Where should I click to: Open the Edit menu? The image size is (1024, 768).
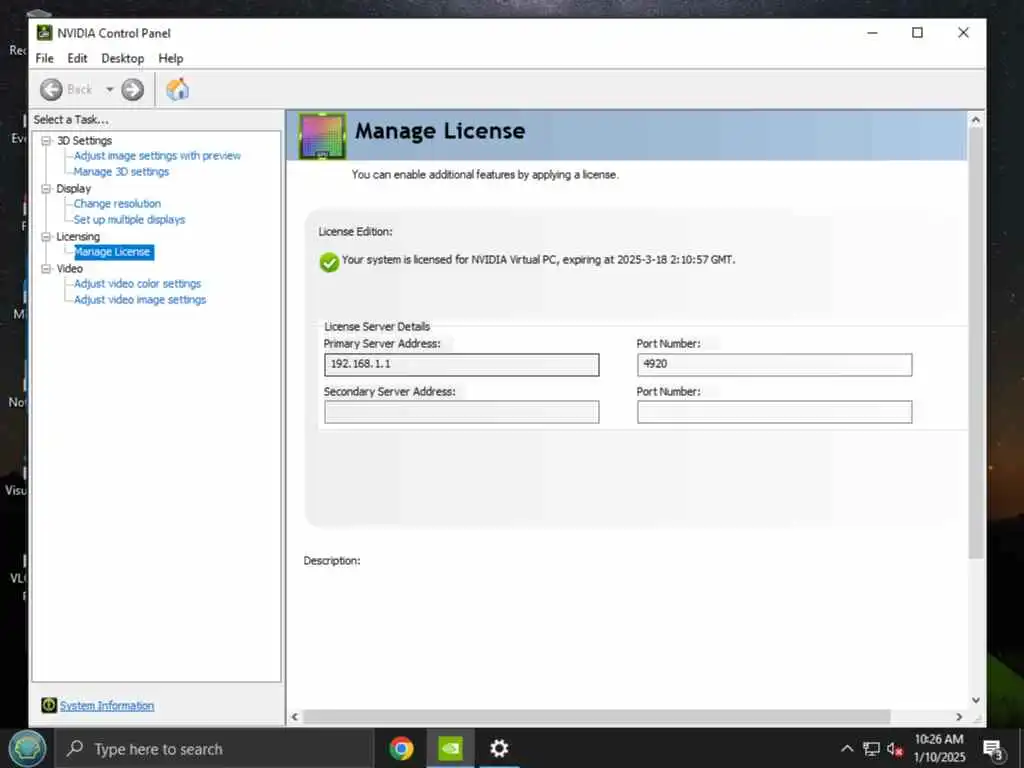pos(77,58)
